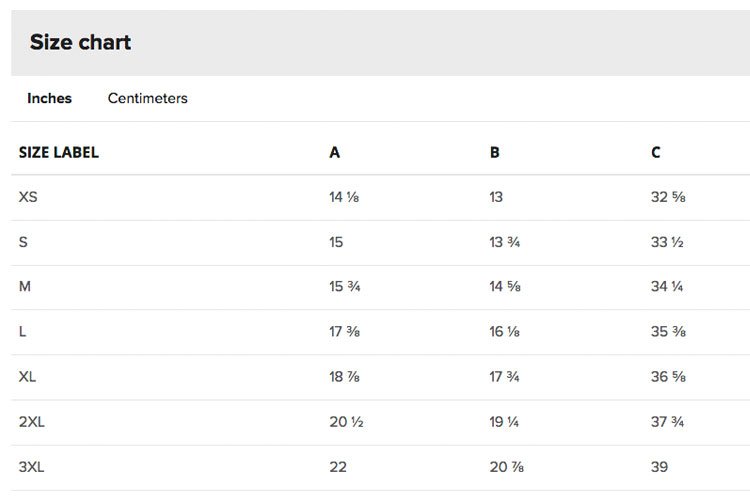Click column header C
The image size is (750, 500).
[x=655, y=152]
